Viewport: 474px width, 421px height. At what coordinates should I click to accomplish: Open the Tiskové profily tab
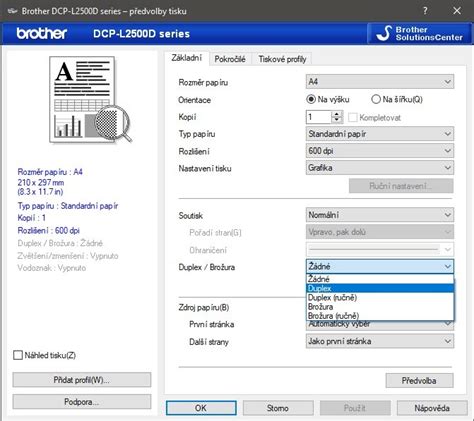point(282,59)
